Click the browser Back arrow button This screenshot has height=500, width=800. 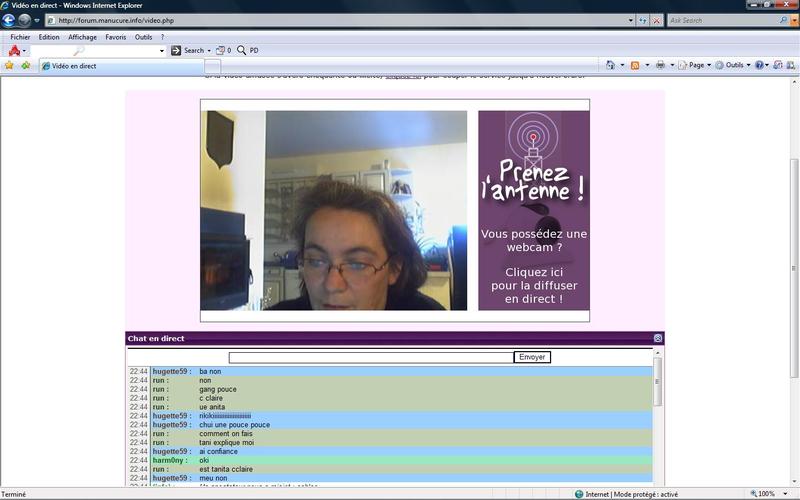point(9,20)
